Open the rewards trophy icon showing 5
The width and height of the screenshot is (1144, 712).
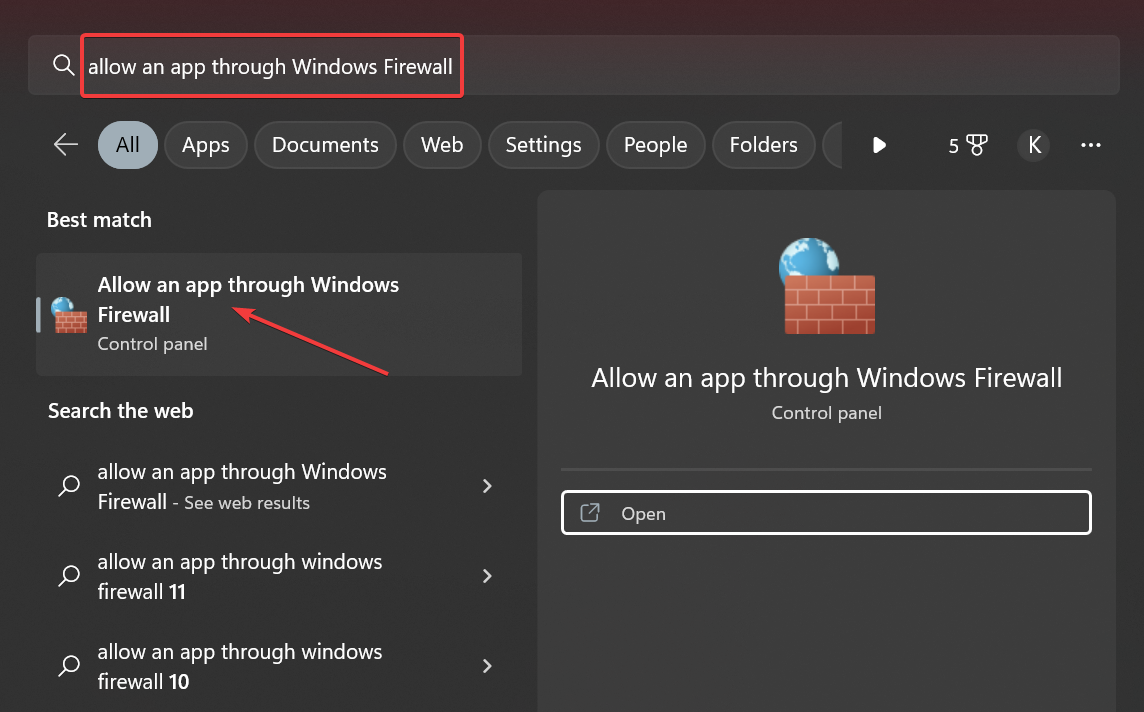click(x=968, y=145)
